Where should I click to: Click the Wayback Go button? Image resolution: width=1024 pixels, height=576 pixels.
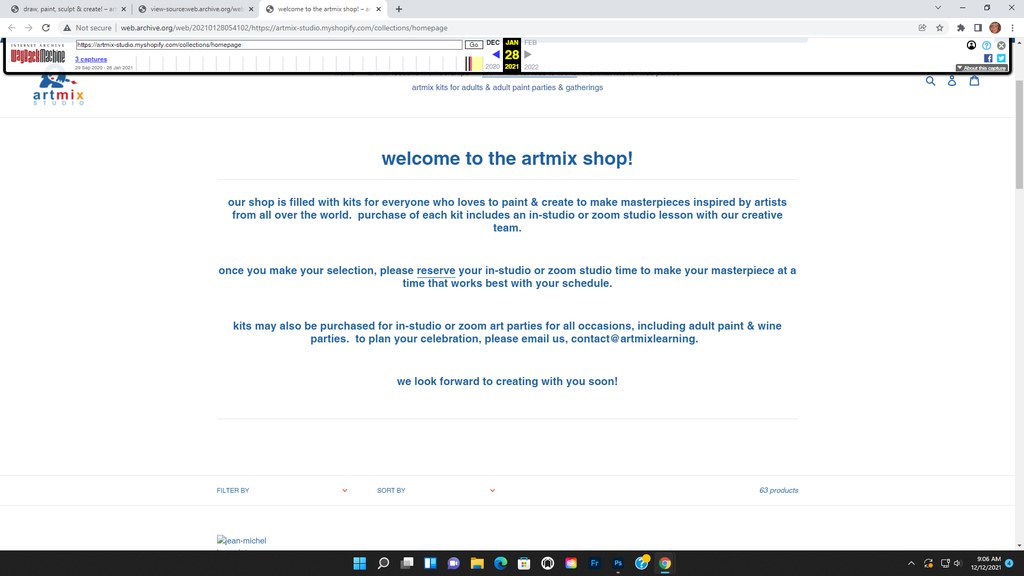point(473,44)
